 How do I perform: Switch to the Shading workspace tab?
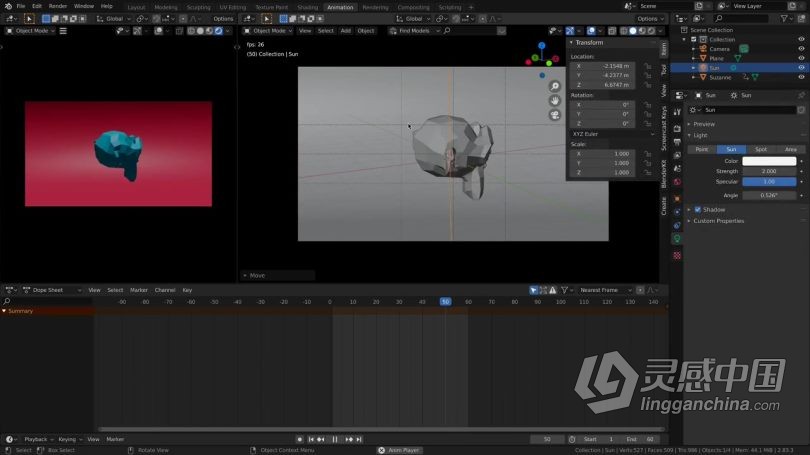(307, 7)
